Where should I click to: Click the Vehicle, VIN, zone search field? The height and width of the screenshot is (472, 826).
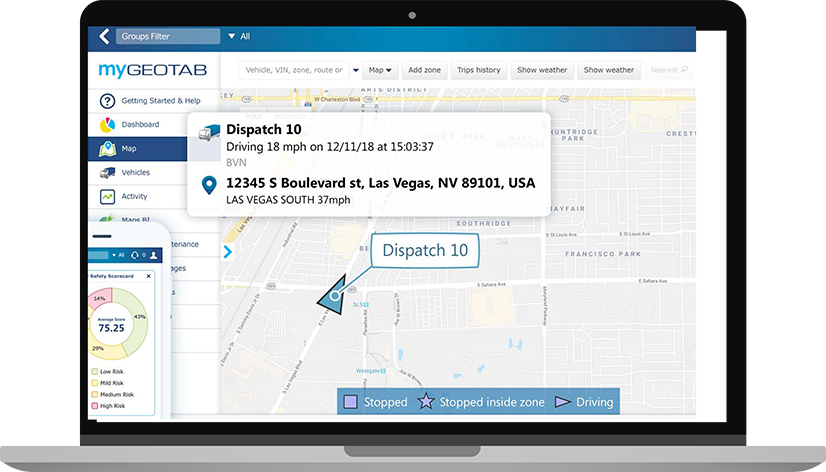[x=294, y=70]
